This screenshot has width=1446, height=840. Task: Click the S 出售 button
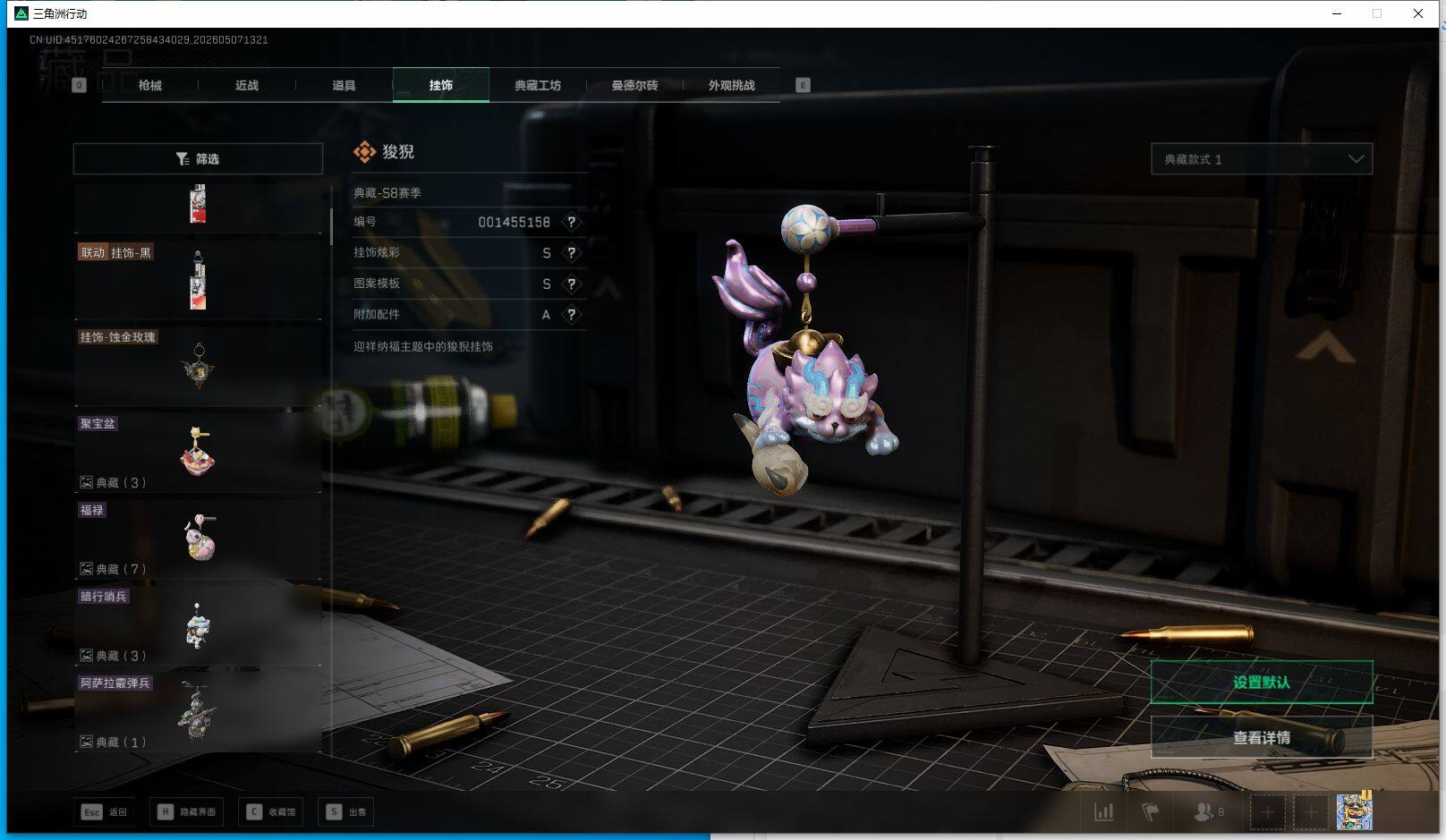point(346,812)
